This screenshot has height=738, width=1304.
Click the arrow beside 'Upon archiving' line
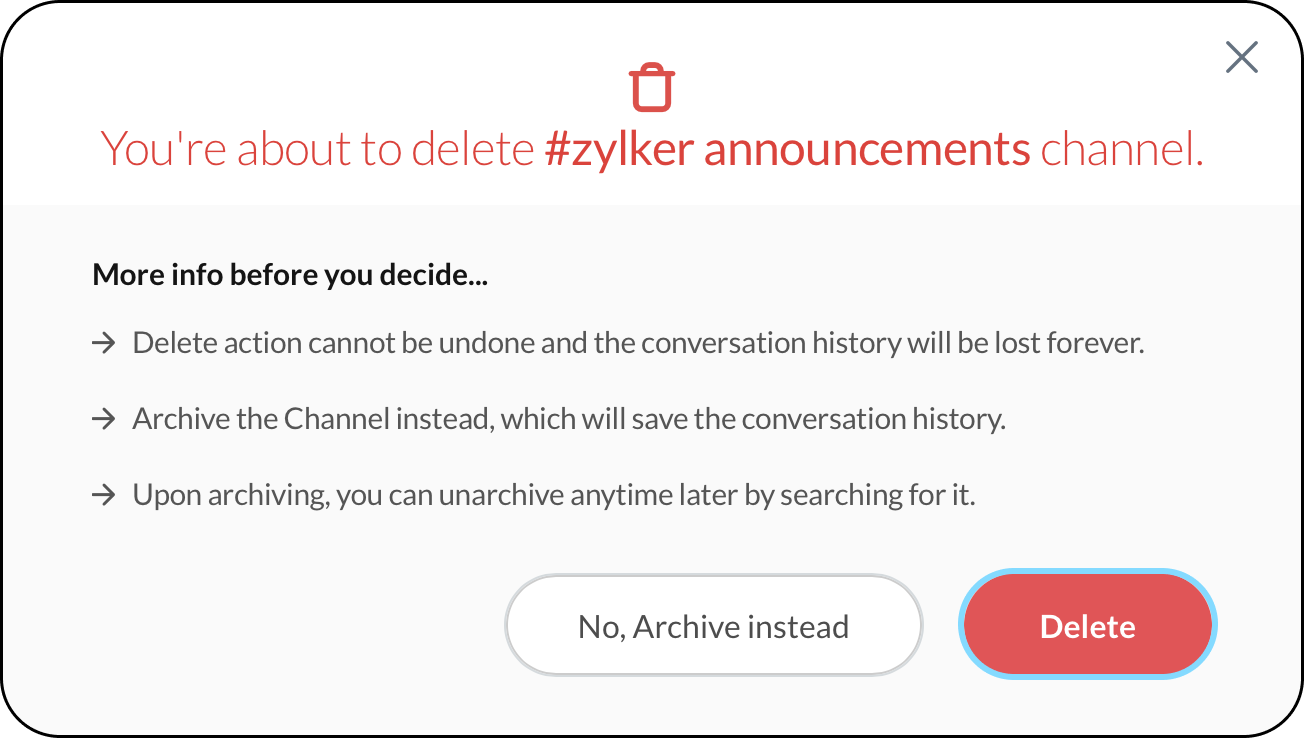click(104, 495)
